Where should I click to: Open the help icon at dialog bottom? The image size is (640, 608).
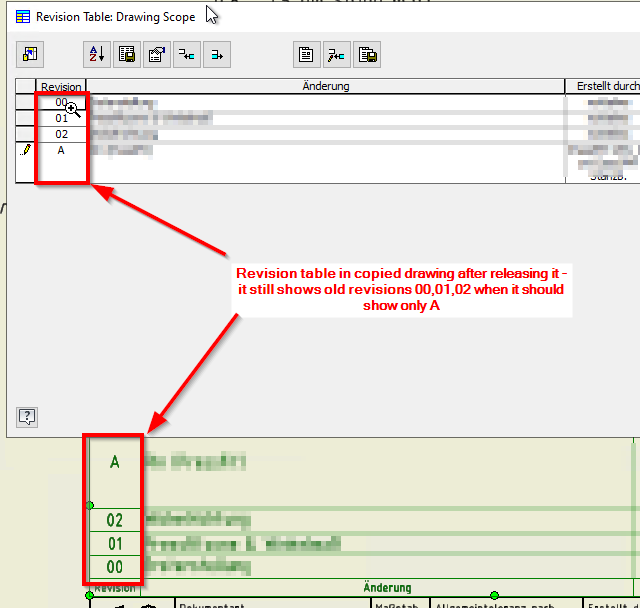27,417
